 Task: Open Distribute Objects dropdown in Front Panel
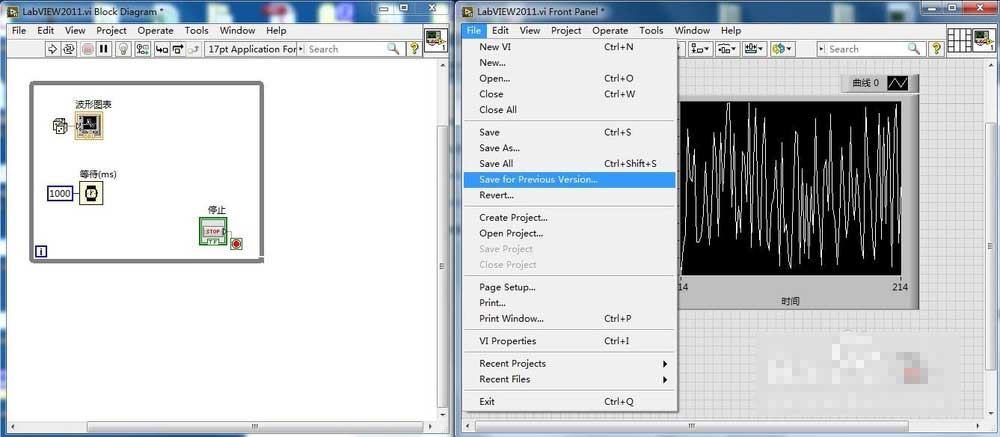click(x=728, y=49)
